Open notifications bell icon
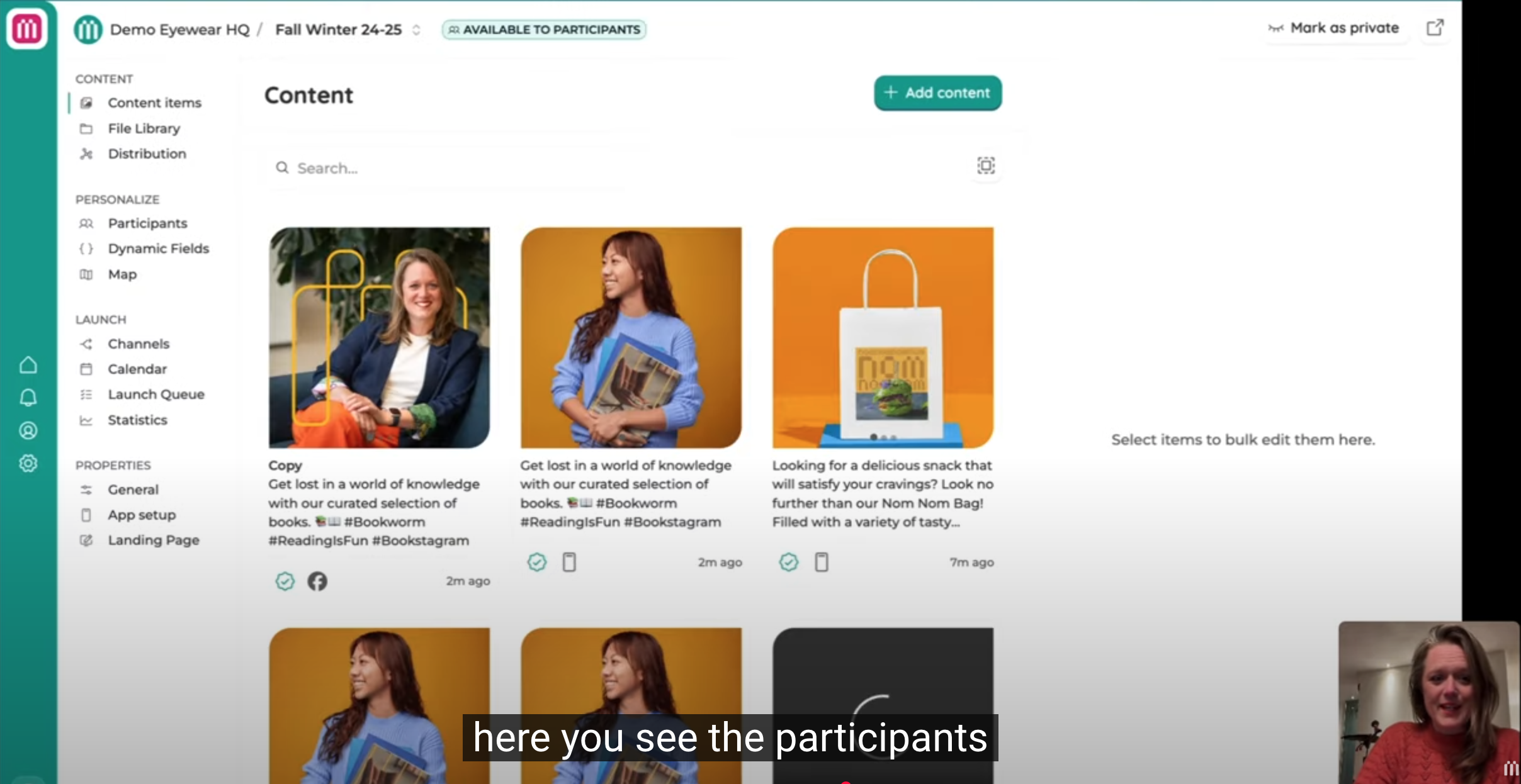1521x784 pixels. [x=28, y=398]
